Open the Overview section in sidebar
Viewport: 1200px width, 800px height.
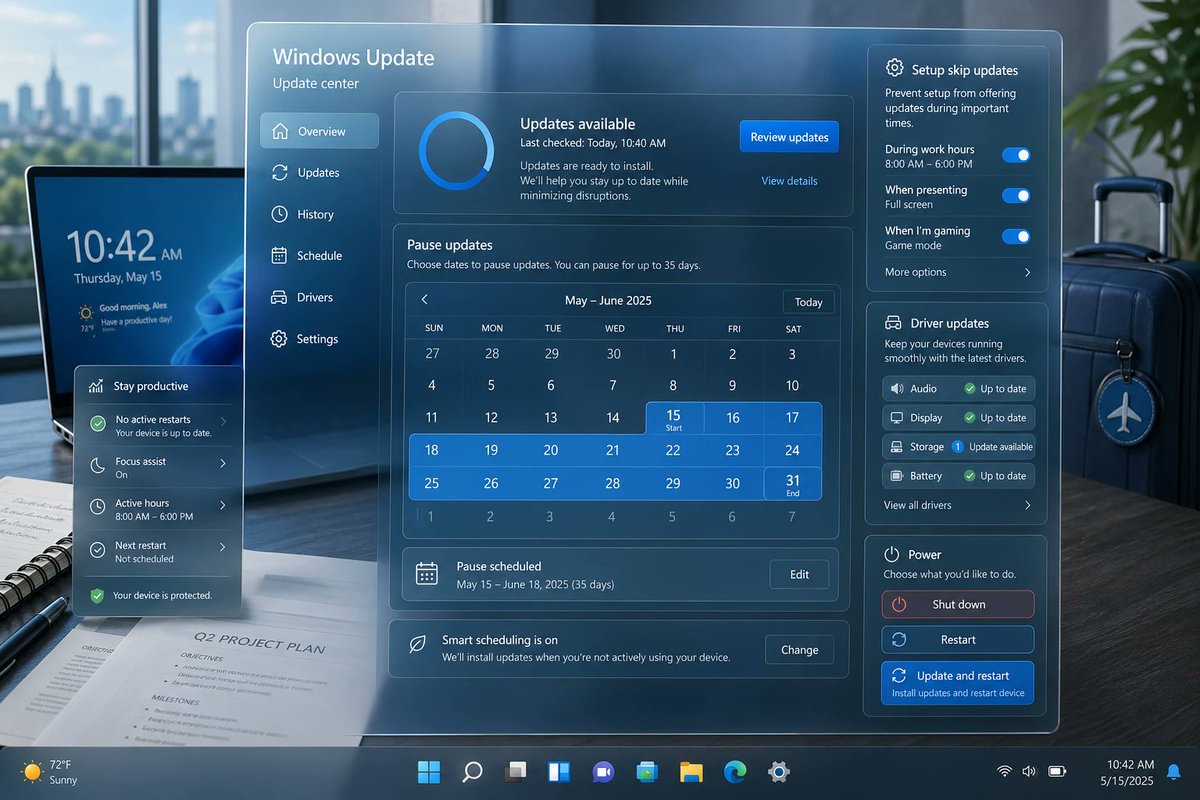click(319, 131)
